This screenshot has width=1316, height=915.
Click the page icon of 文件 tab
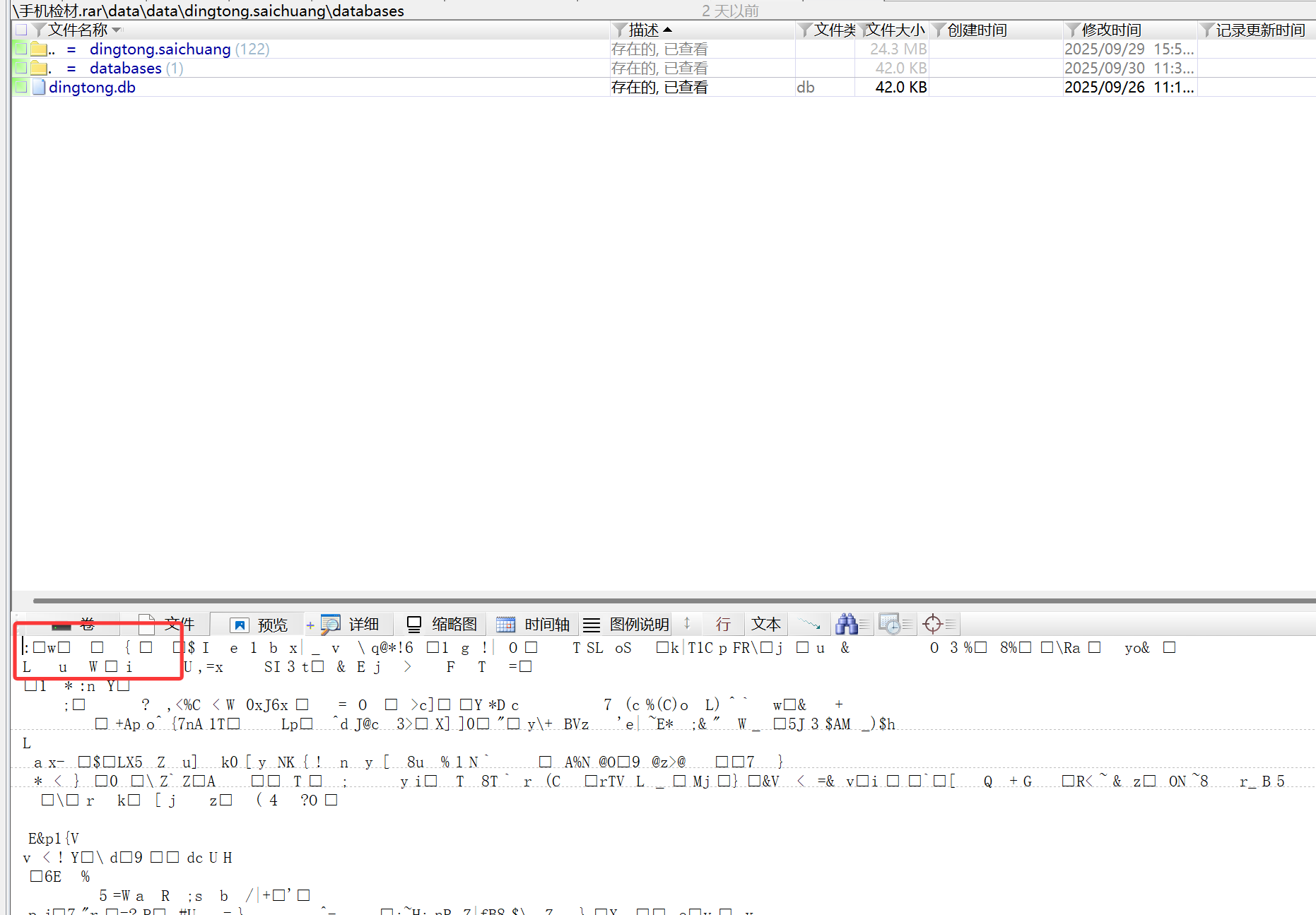coord(146,625)
